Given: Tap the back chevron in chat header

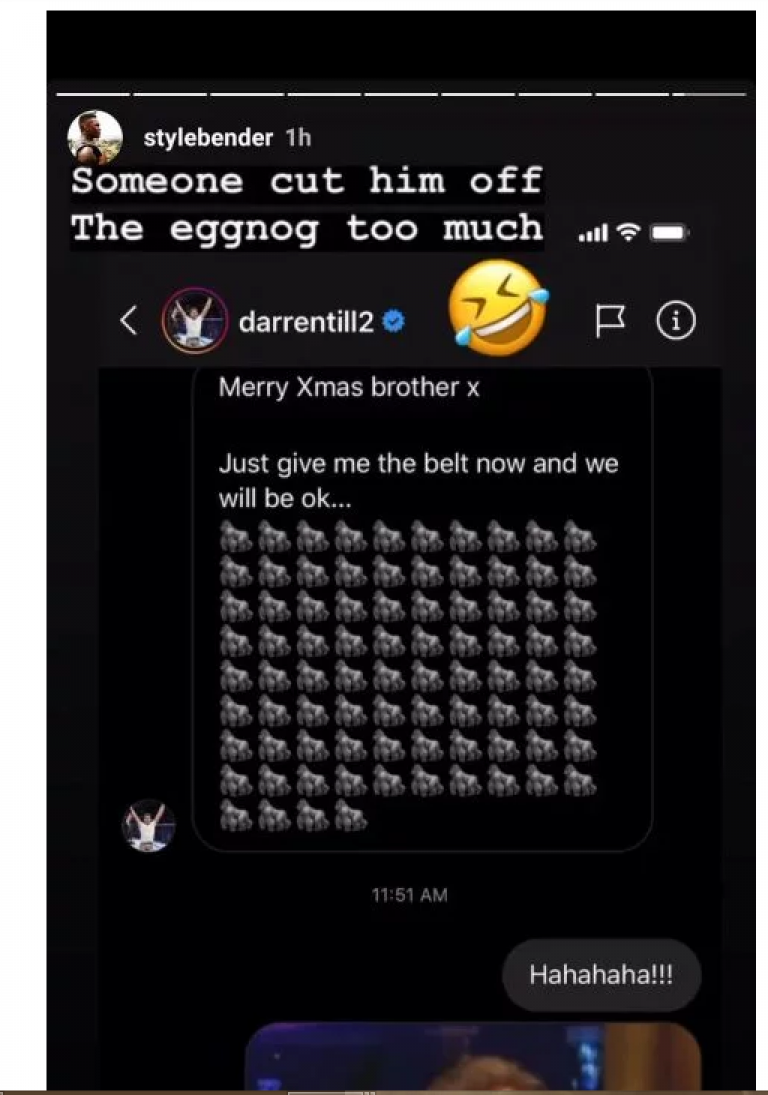Looking at the screenshot, I should [x=128, y=321].
